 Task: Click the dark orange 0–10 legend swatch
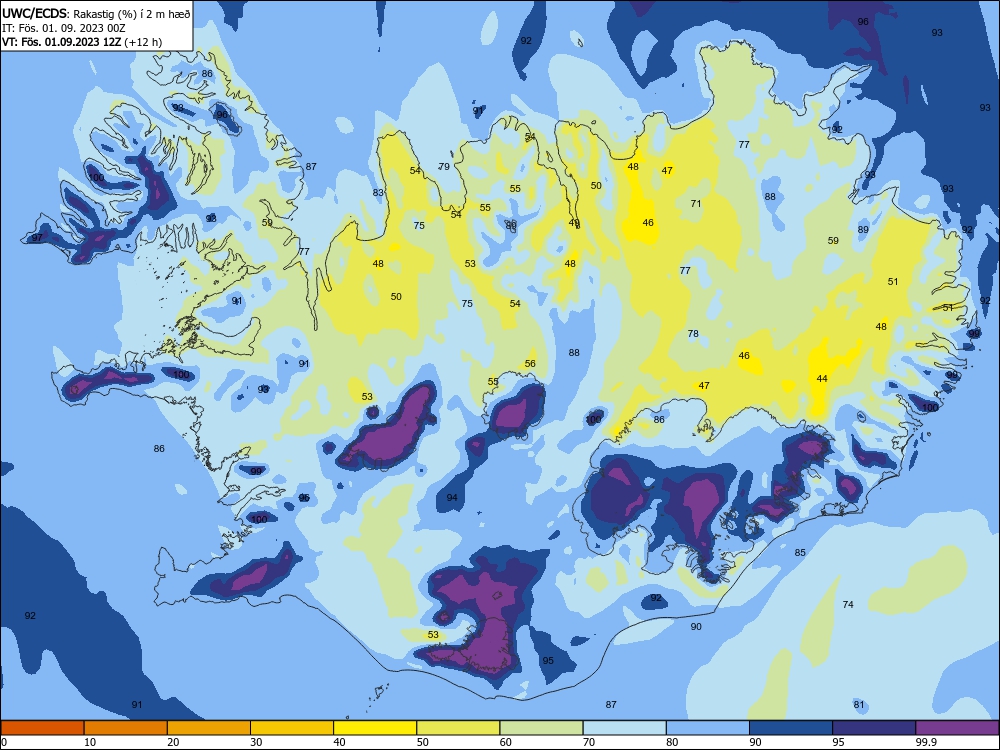coord(42,728)
